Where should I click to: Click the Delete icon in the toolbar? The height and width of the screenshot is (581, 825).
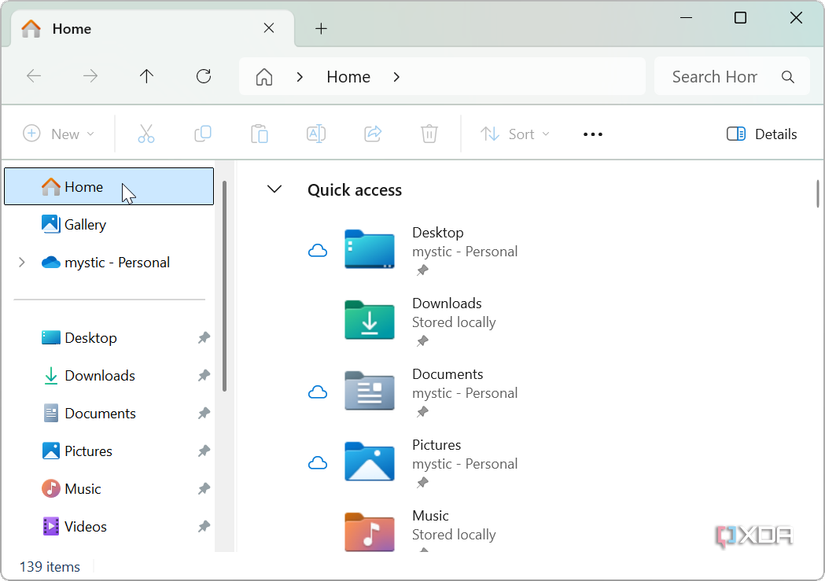(429, 133)
